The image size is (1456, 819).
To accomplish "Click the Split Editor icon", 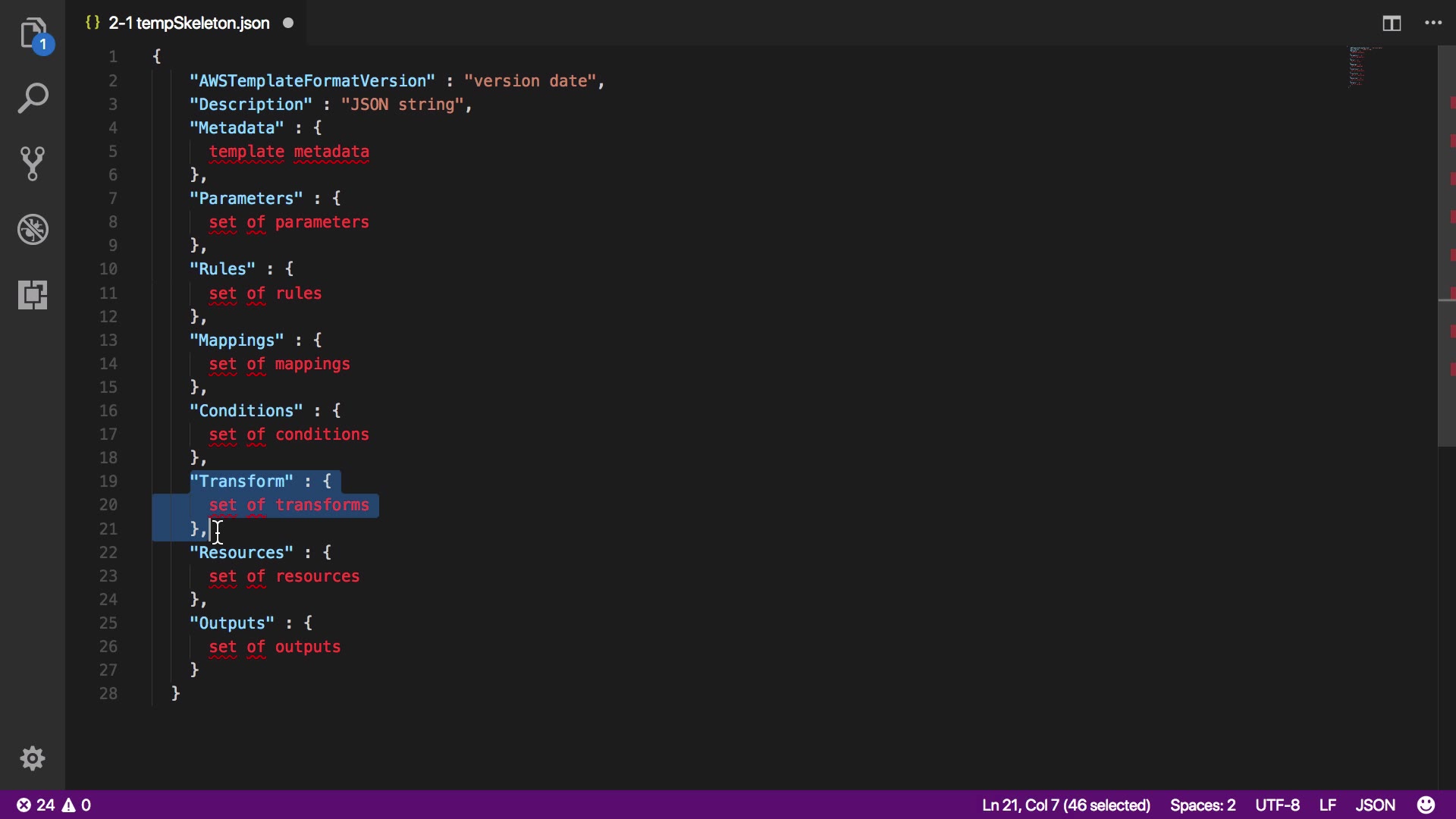I will [1392, 24].
